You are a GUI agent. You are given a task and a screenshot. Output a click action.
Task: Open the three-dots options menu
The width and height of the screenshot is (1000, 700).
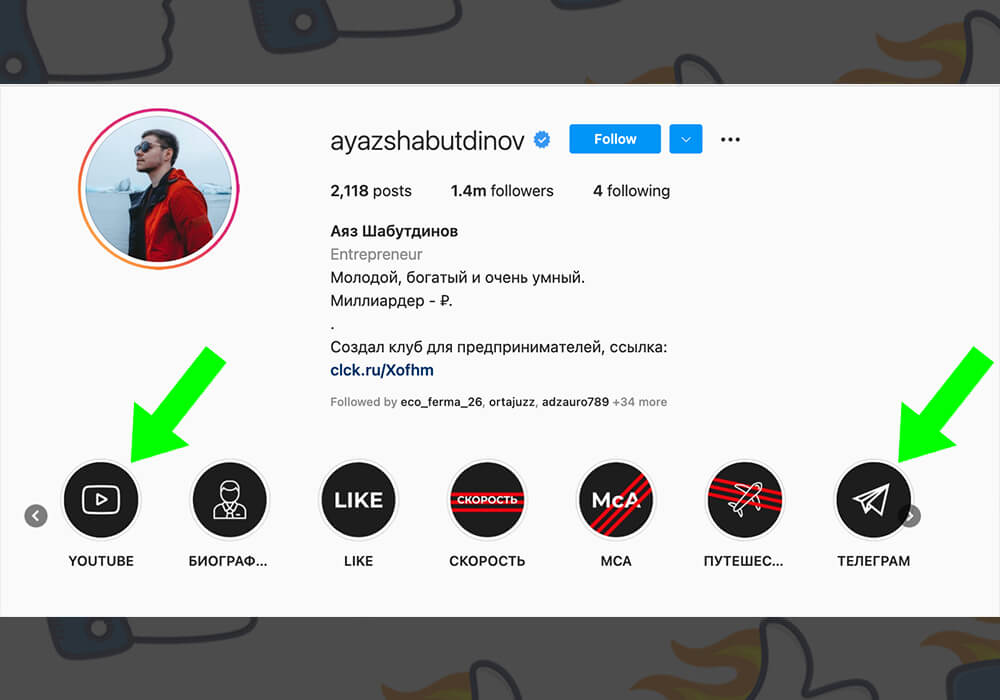[730, 139]
